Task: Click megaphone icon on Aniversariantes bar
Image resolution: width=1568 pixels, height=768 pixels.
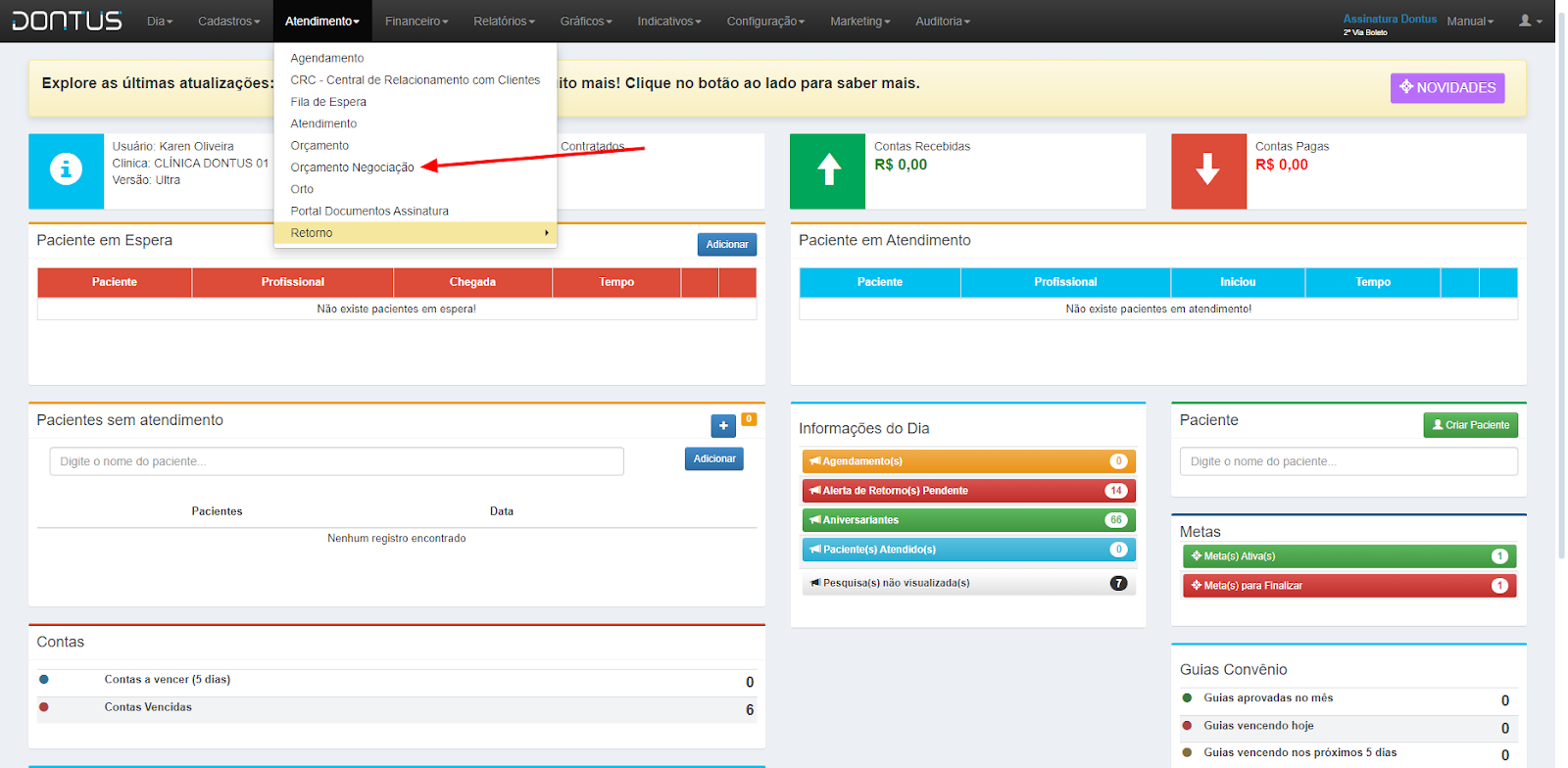Action: 814,520
